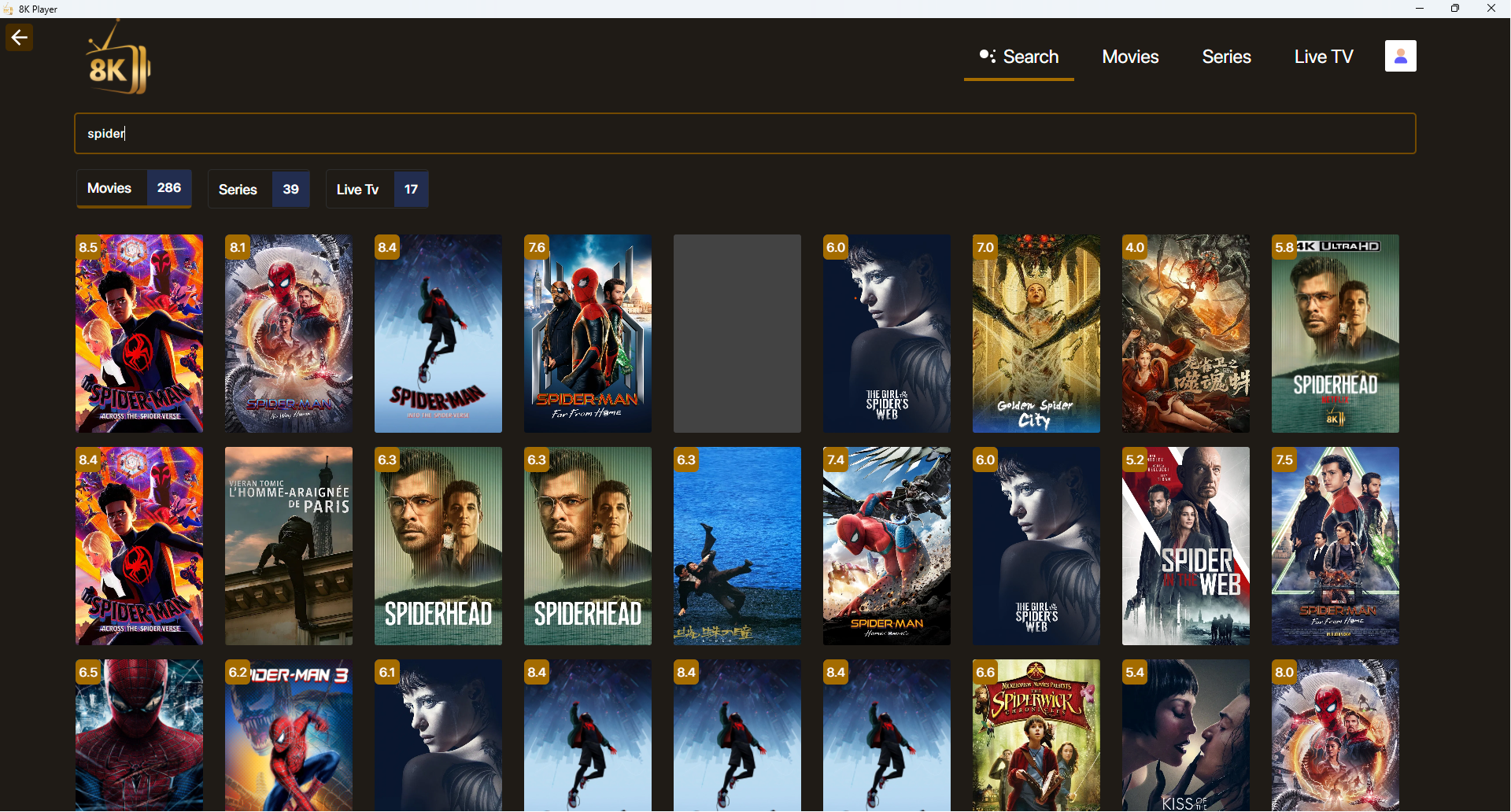Open the Chinese spider poster rated 4.0
Image resolution: width=1511 pixels, height=812 pixels.
[x=1186, y=334]
